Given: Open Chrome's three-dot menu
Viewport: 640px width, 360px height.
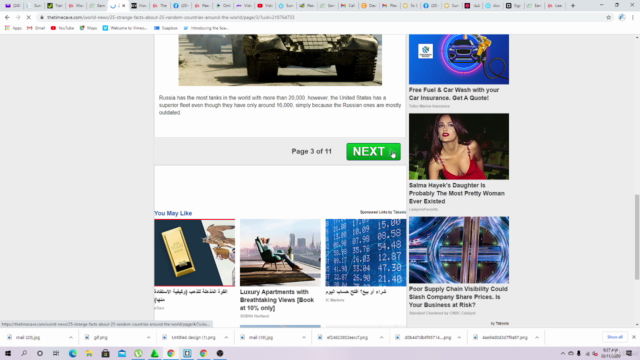Looking at the screenshot, I should pos(633,18).
